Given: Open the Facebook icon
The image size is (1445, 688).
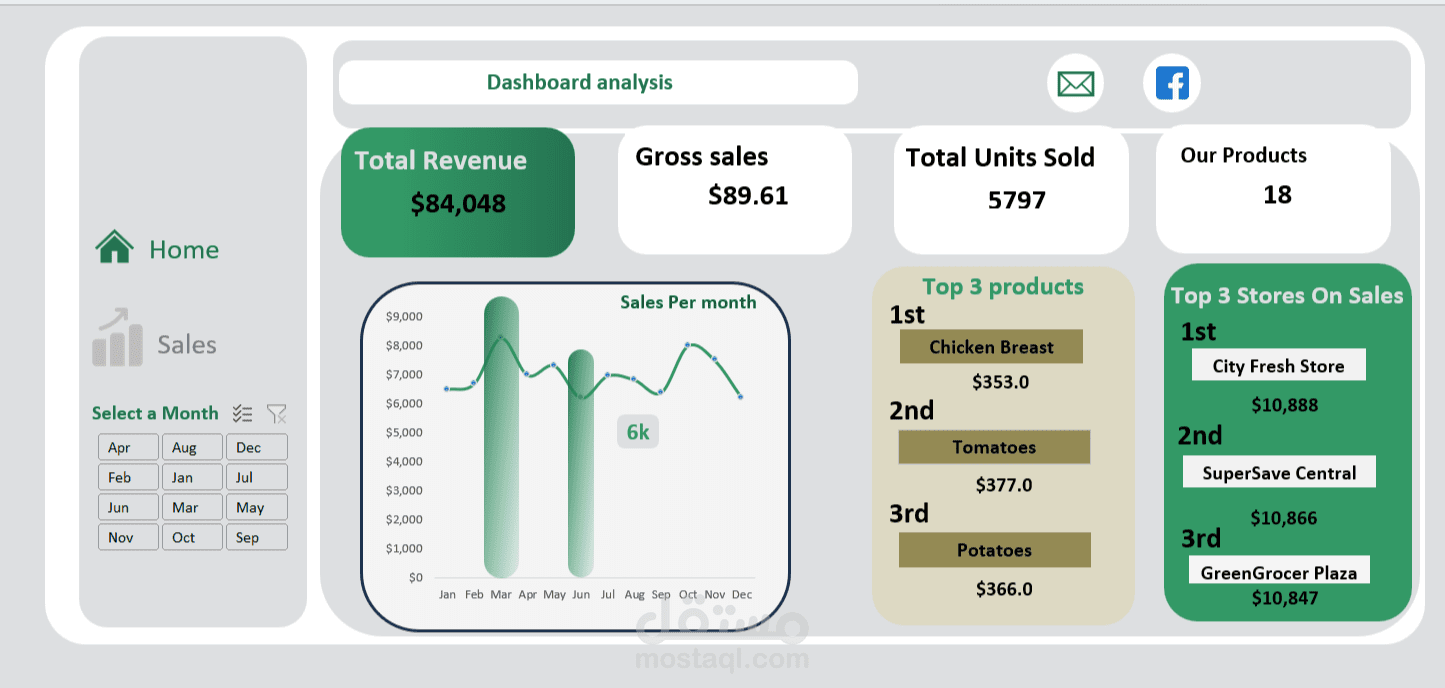Looking at the screenshot, I should pos(1172,82).
